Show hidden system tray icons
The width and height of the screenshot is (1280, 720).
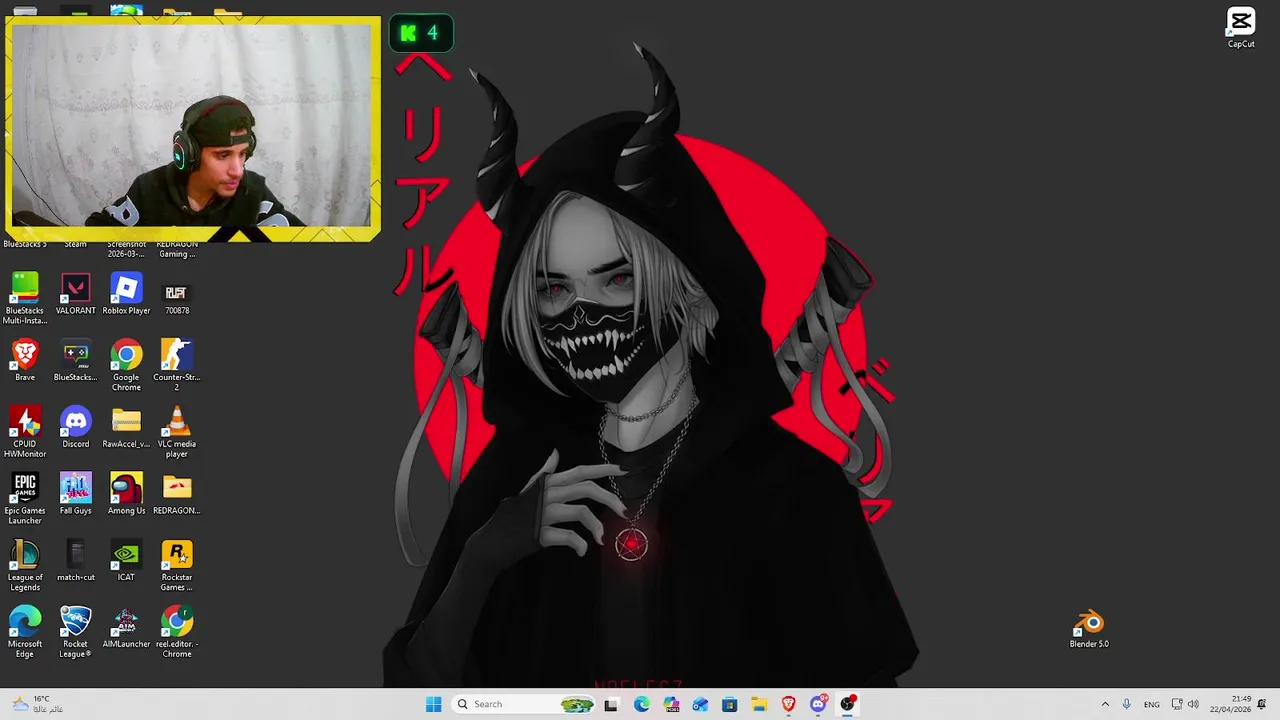click(x=1105, y=704)
